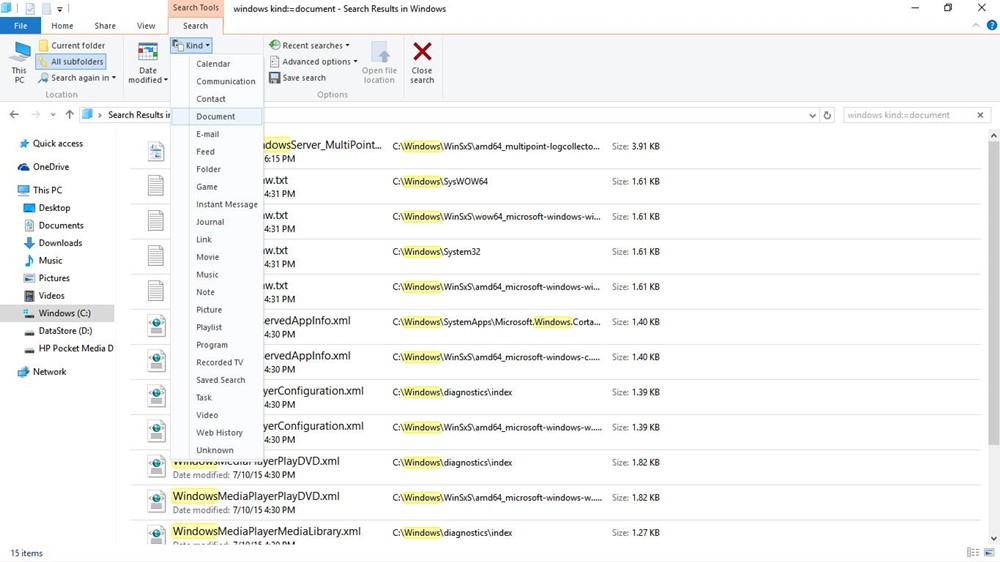Click the Save search disk icon
1000x562 pixels.
(x=274, y=78)
